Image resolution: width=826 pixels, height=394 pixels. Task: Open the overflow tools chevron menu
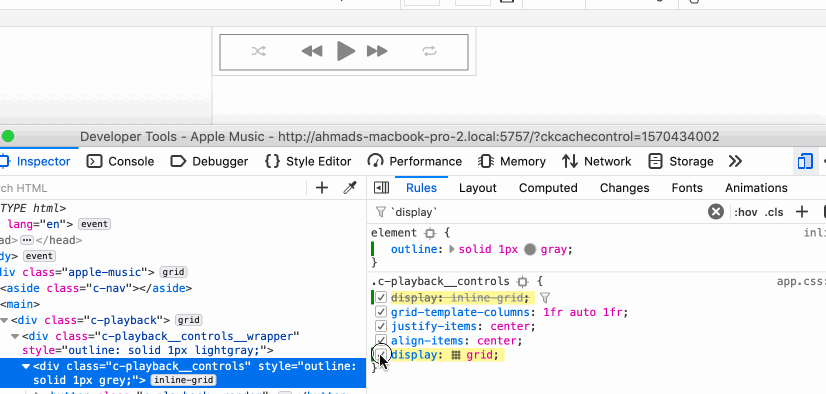735,161
